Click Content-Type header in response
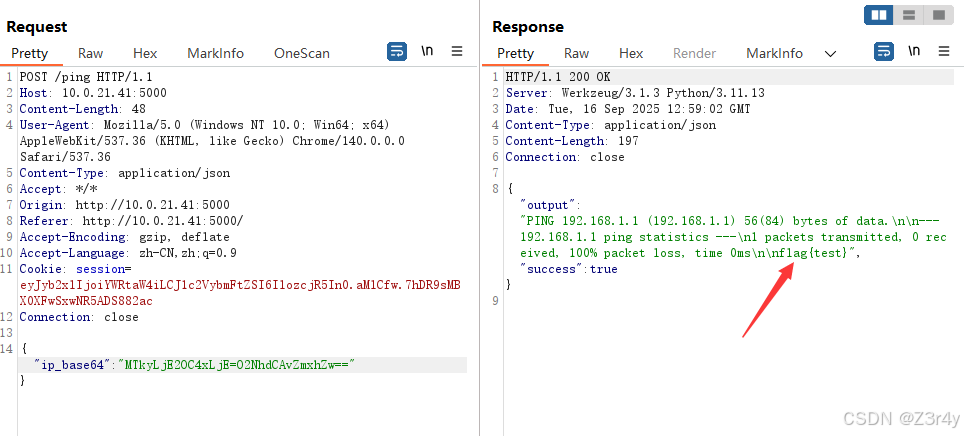The height and width of the screenshot is (436, 964). (x=610, y=125)
